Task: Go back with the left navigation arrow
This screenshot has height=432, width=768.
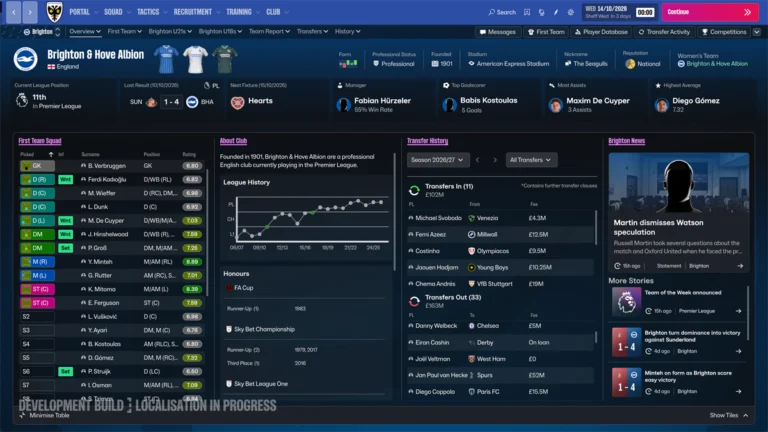Action: click(14, 12)
